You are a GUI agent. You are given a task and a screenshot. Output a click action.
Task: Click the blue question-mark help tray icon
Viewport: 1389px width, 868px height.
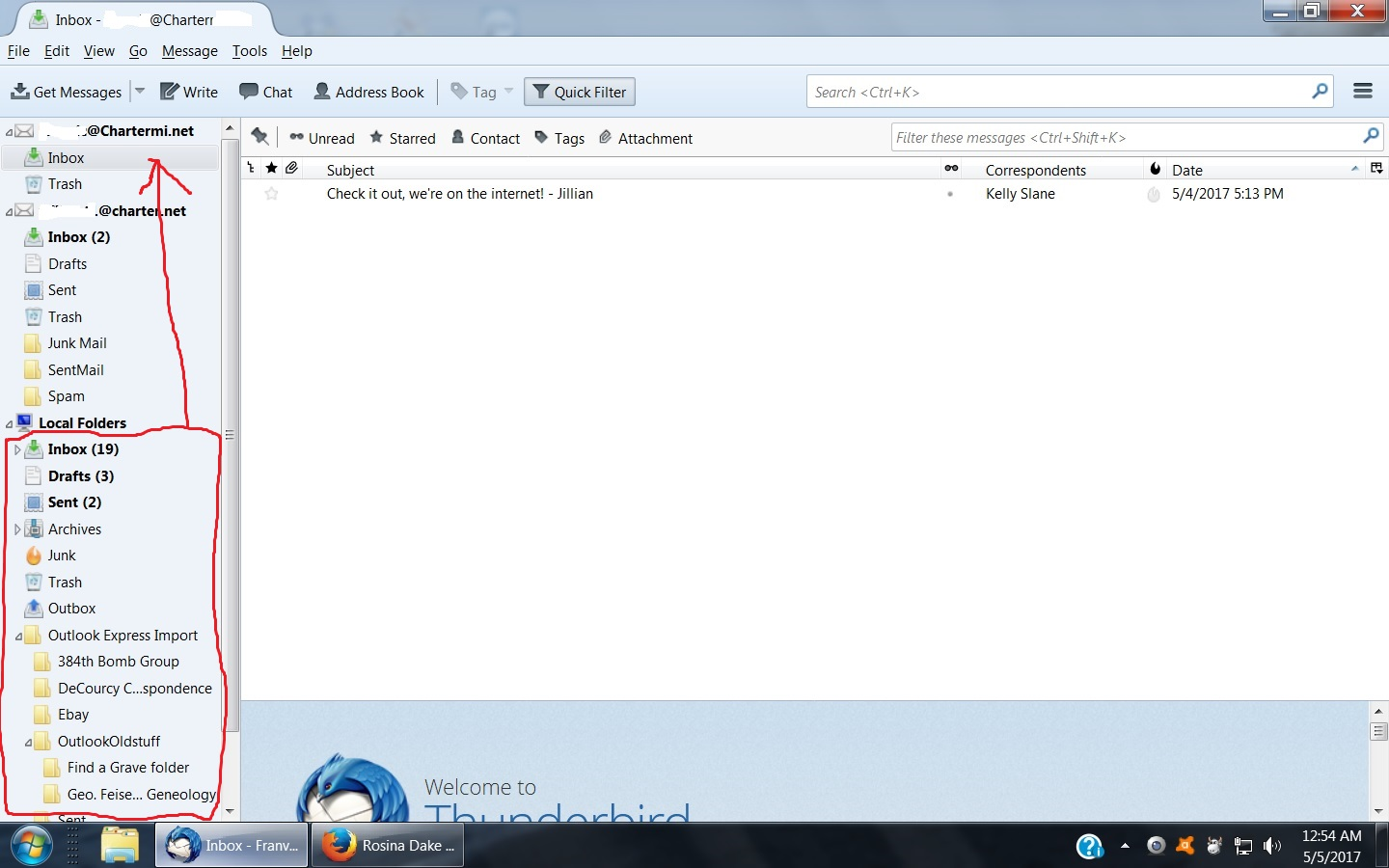pyautogui.click(x=1089, y=846)
